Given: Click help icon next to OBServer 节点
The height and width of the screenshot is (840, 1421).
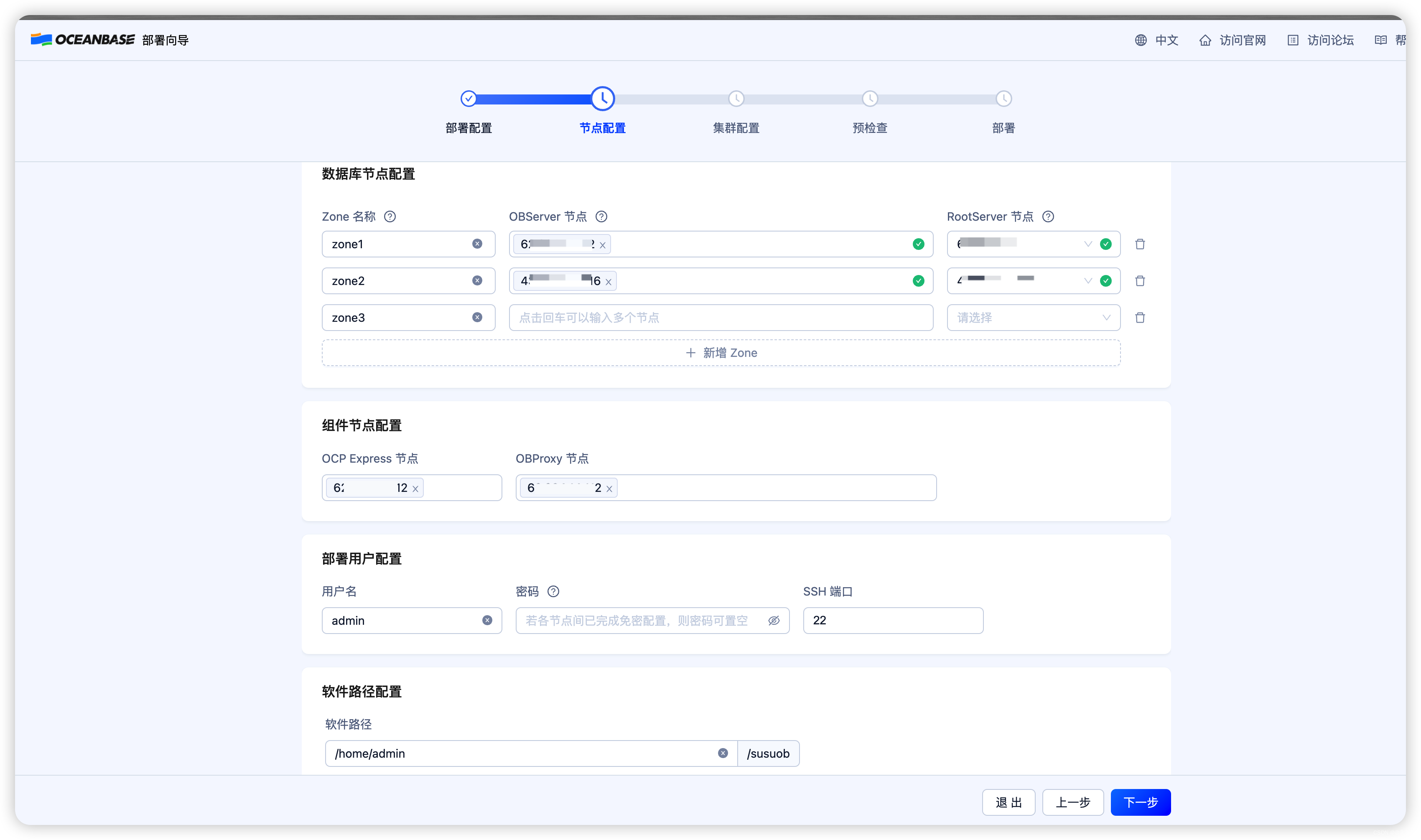Looking at the screenshot, I should pos(601,217).
